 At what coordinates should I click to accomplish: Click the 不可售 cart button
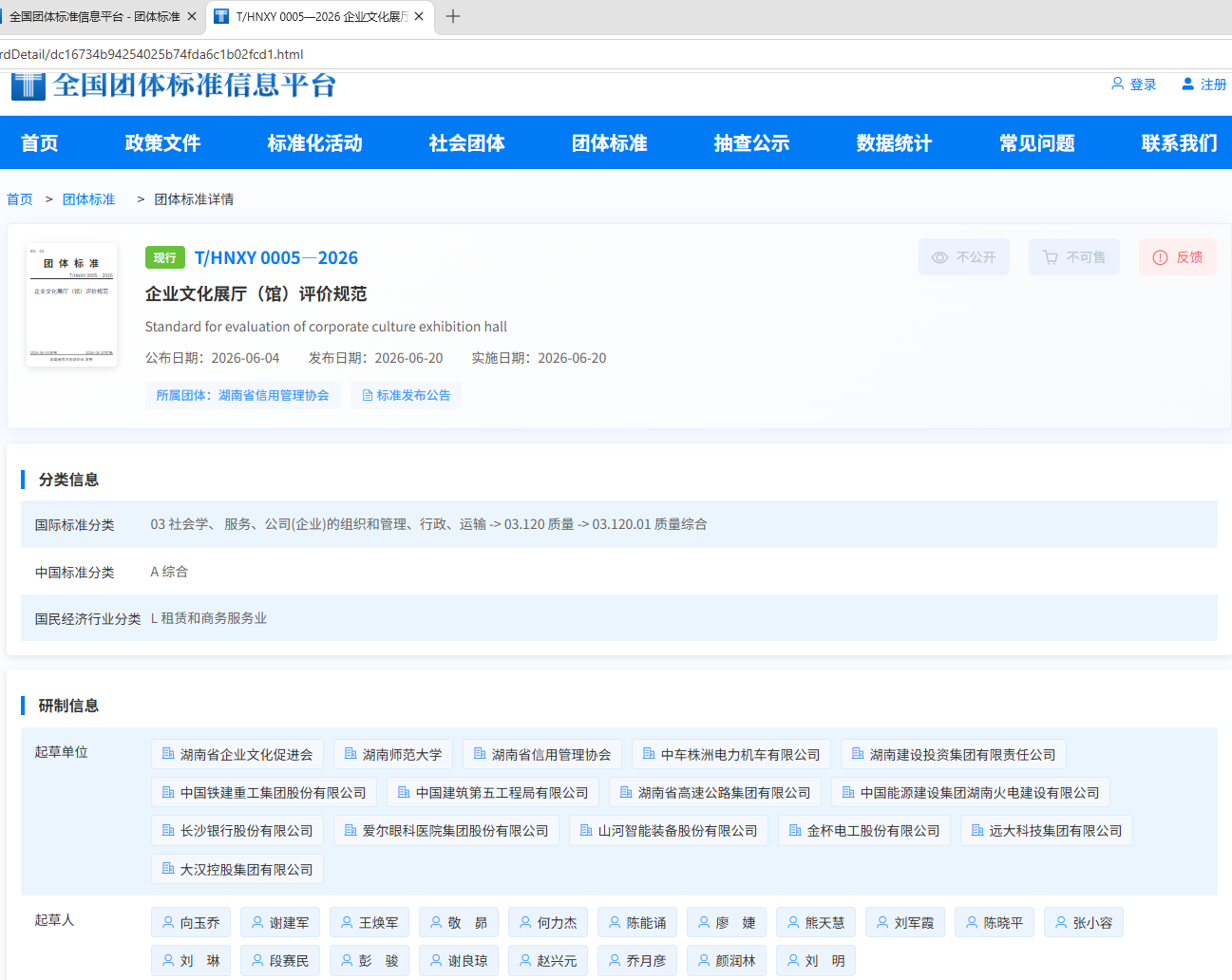click(1074, 257)
